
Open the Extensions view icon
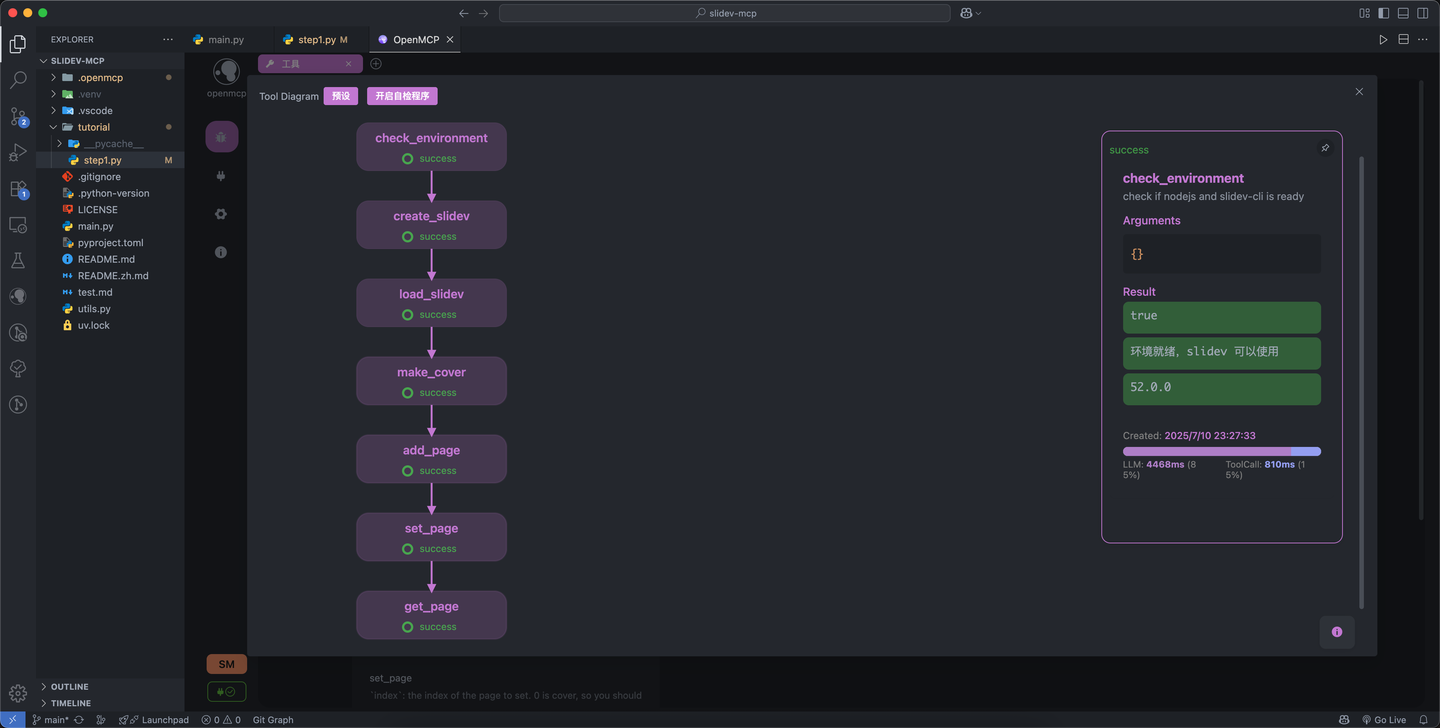pyautogui.click(x=18, y=189)
